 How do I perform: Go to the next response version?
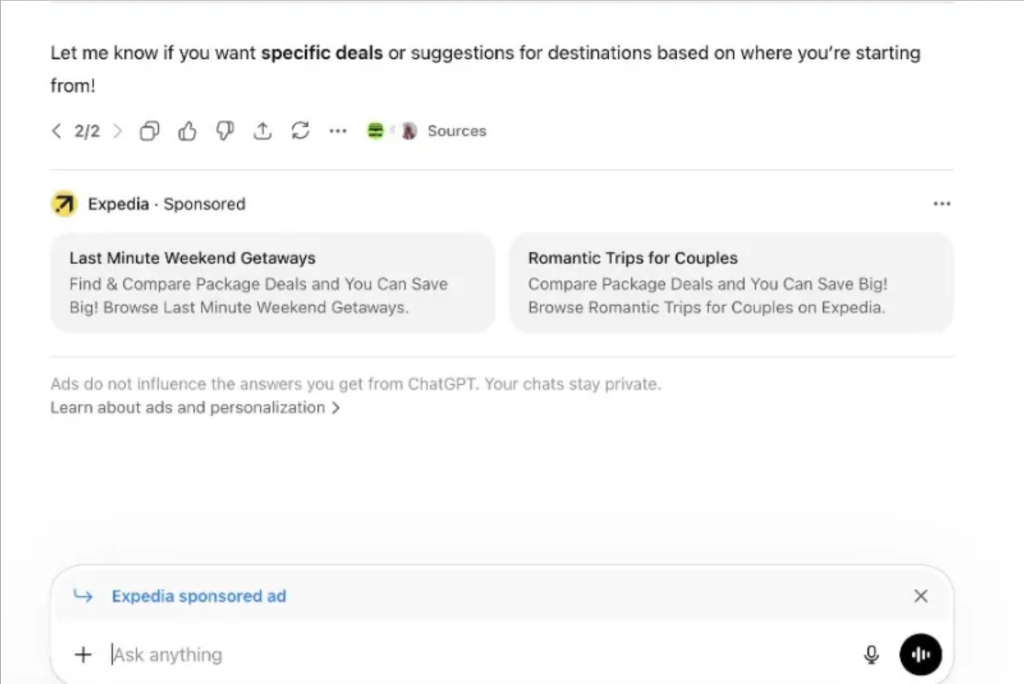click(117, 131)
